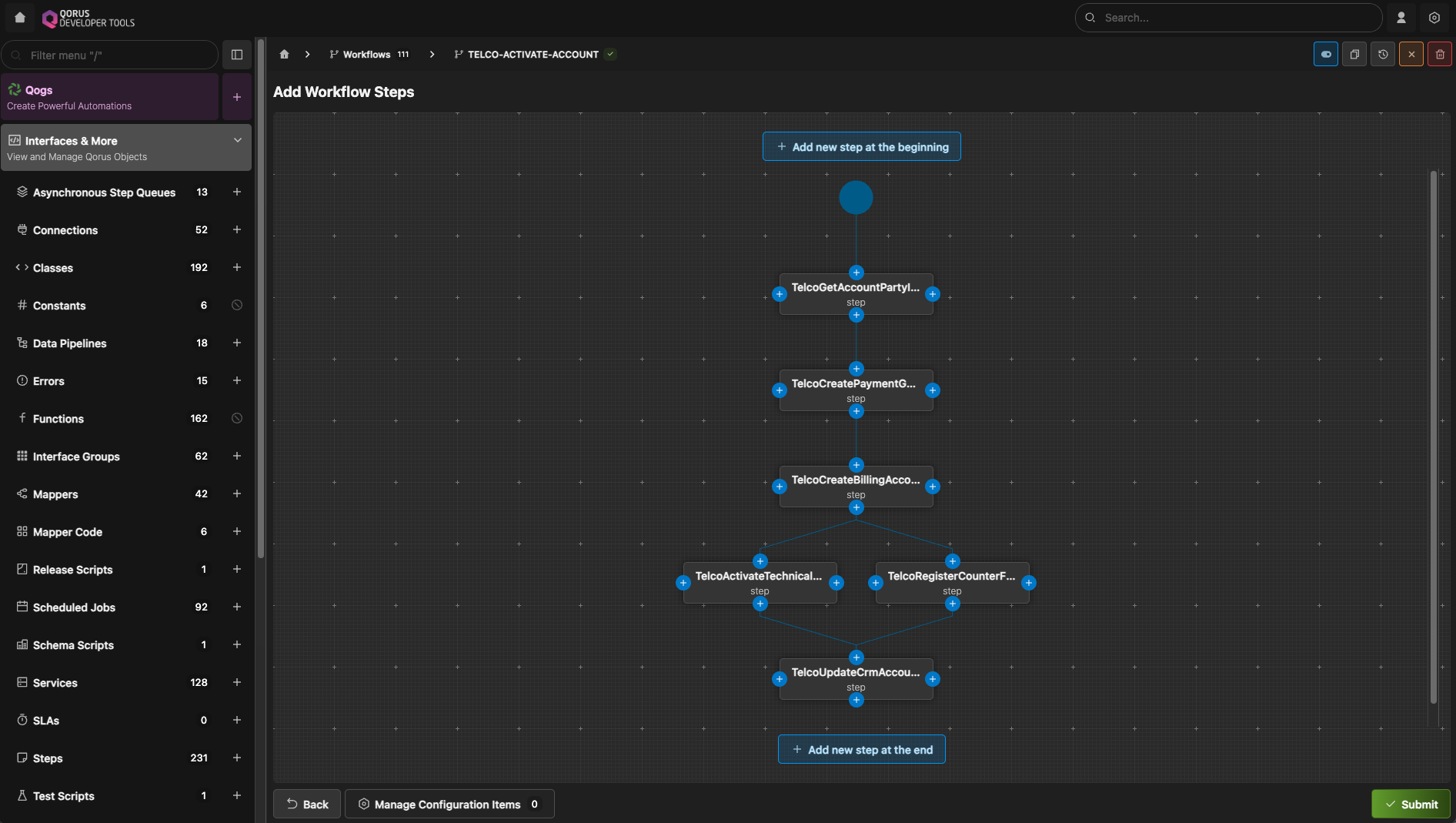Click the user profile icon
Viewport: 1456px width, 823px height.
1401,17
